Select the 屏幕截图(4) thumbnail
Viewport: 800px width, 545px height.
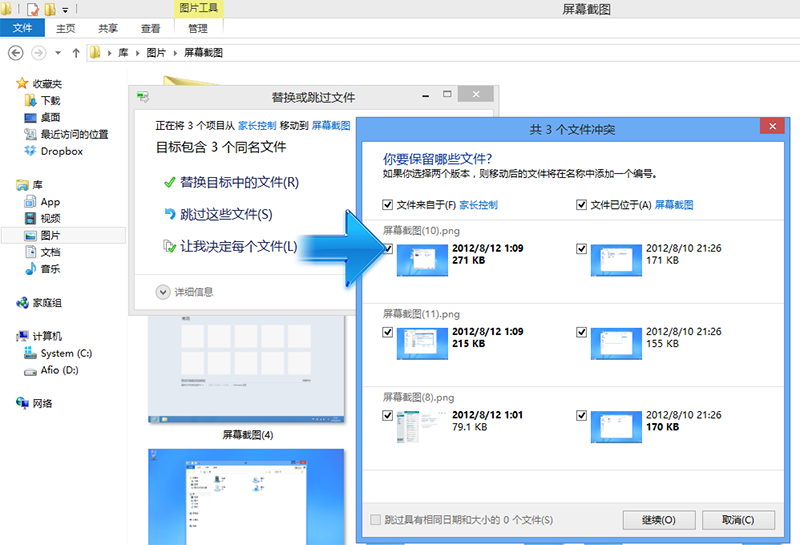click(x=246, y=369)
